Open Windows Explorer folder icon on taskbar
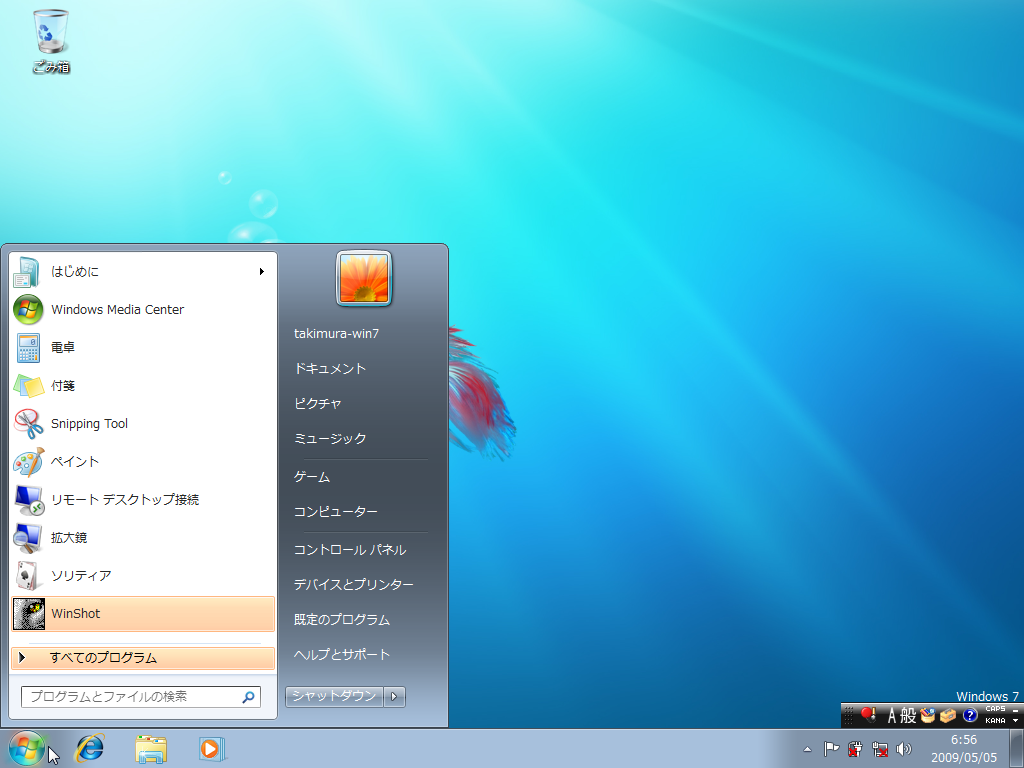 click(x=151, y=748)
